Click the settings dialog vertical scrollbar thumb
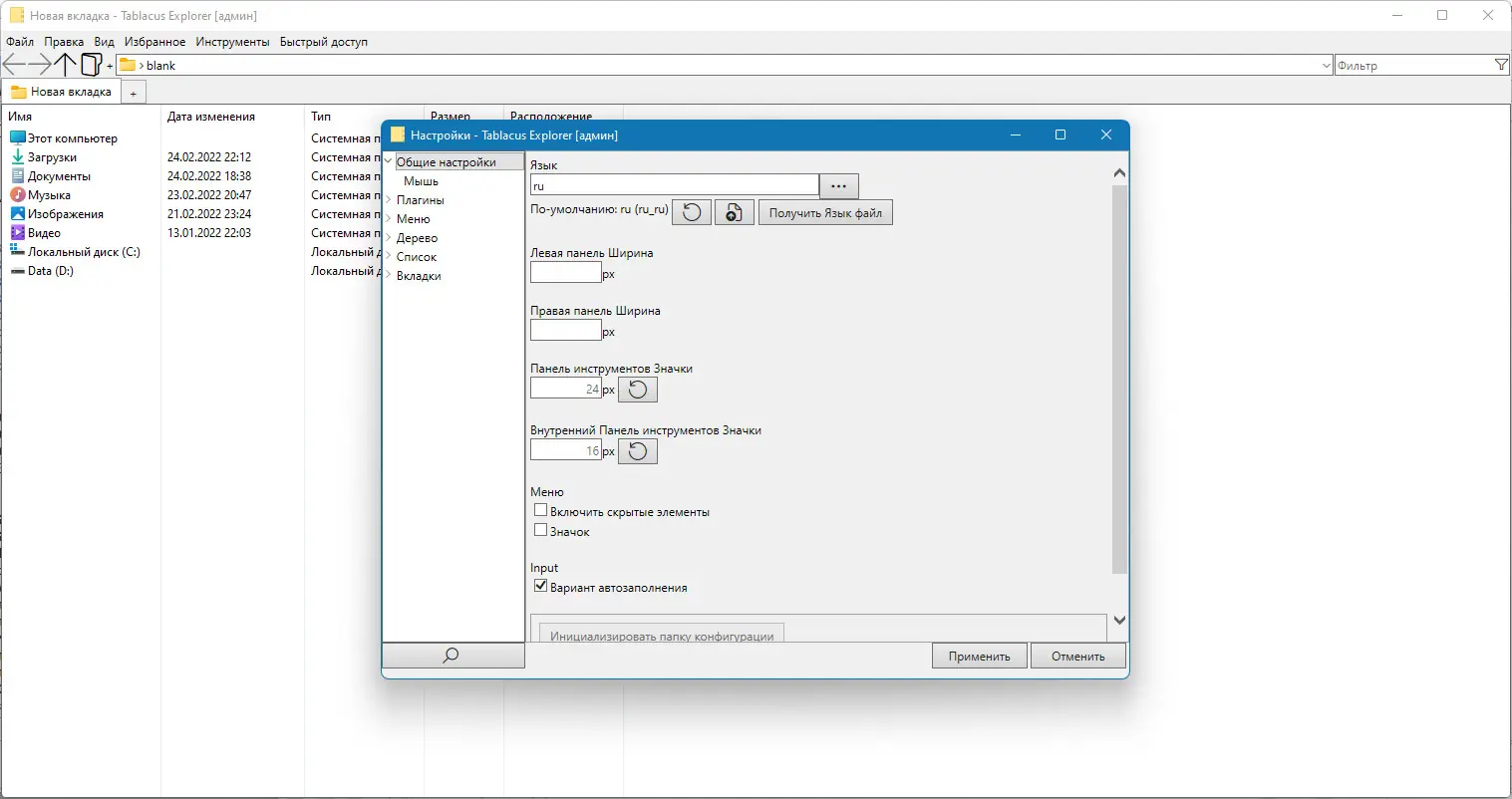Image resolution: width=1512 pixels, height=799 pixels. (1119, 379)
